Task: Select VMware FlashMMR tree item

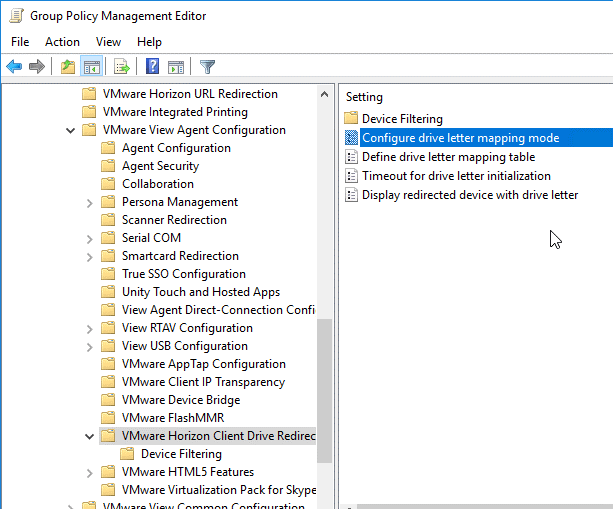Action: click(x=173, y=418)
